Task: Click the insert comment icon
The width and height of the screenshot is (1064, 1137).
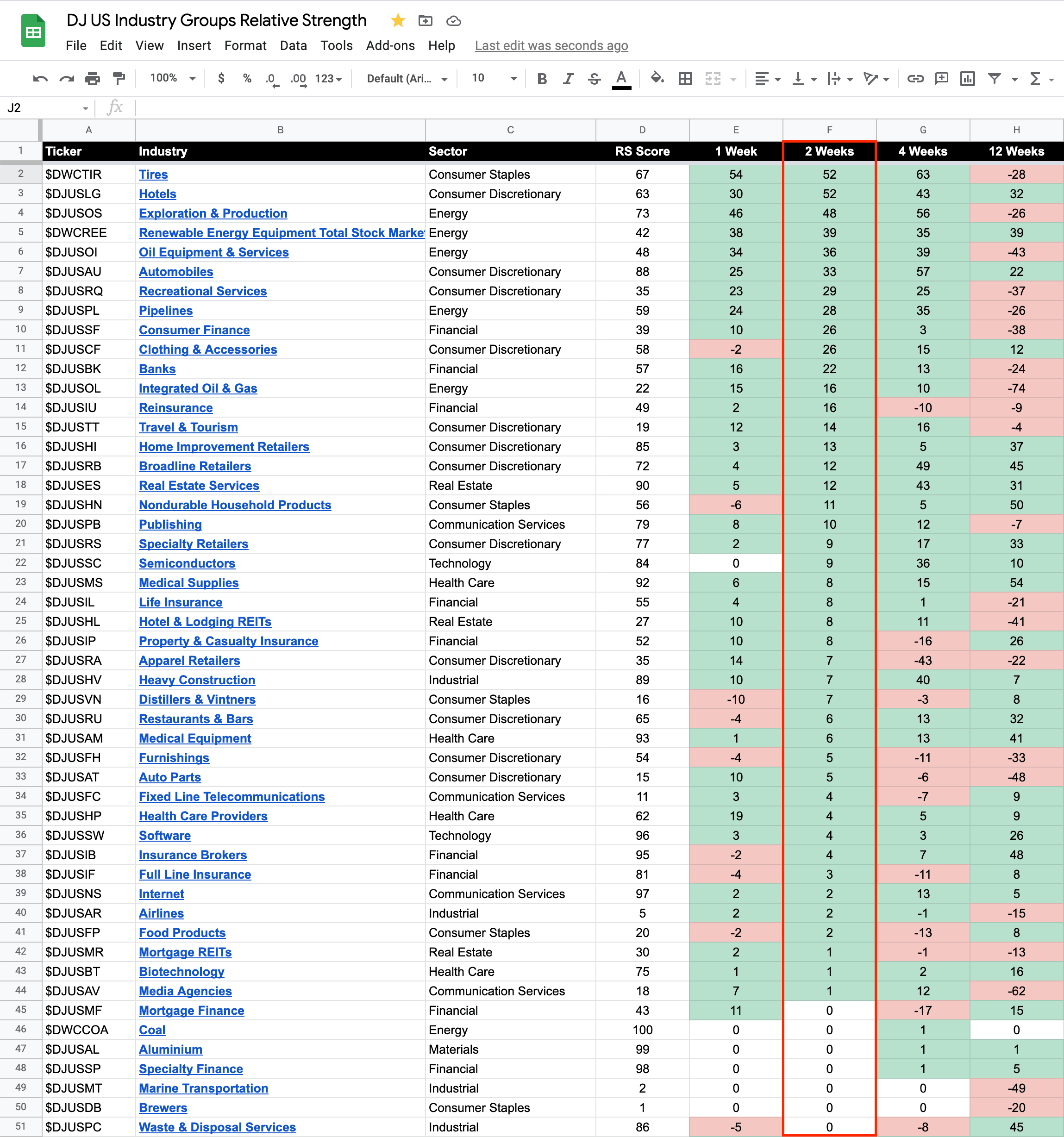Action: coord(941,79)
